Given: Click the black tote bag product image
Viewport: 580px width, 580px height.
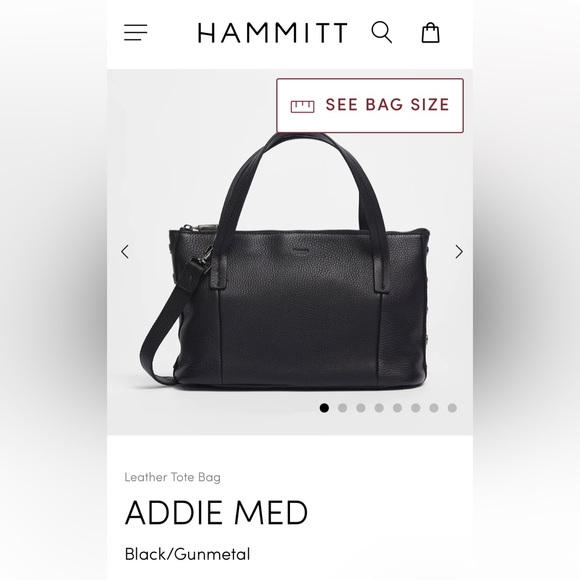Looking at the screenshot, I should [x=285, y=261].
